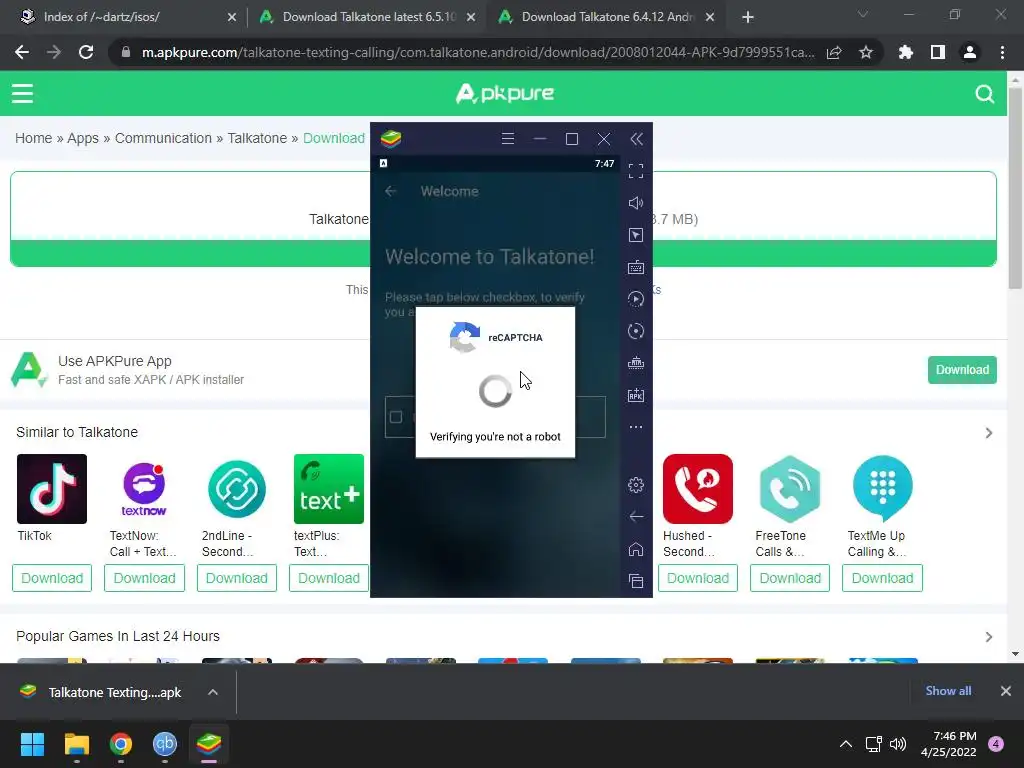Show hidden system tray icons

846,744
